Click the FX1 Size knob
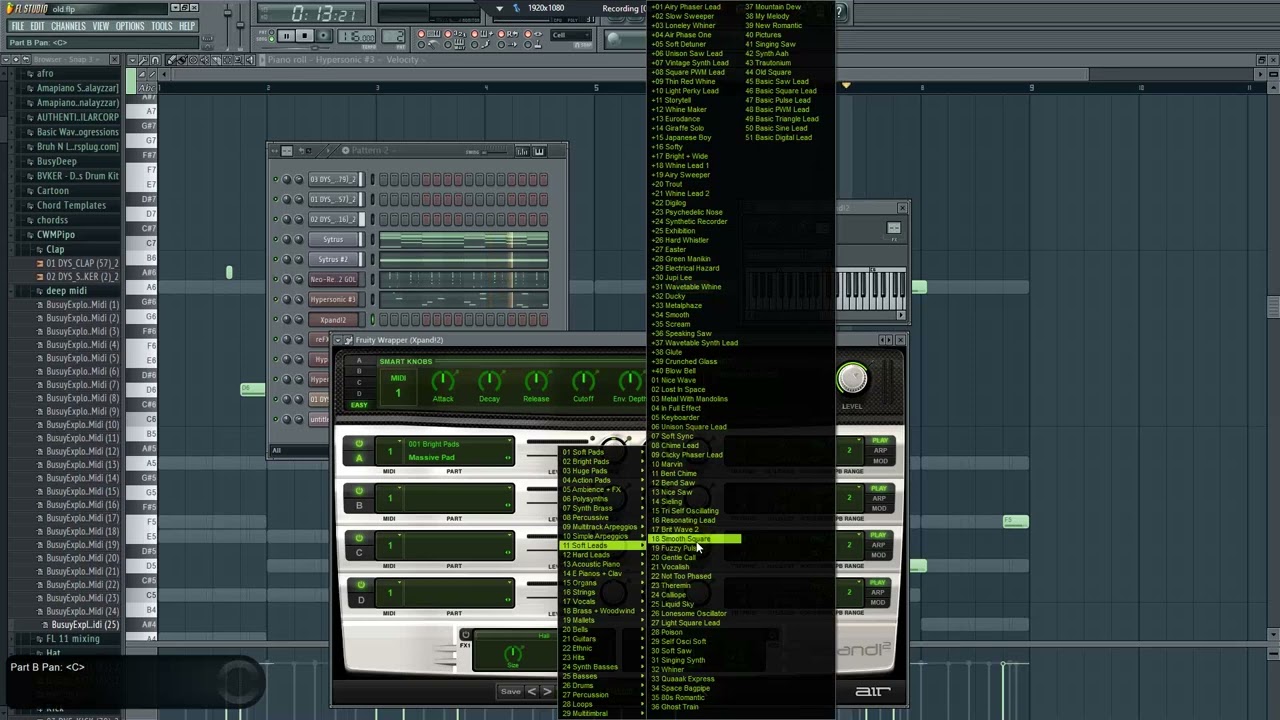 513,654
